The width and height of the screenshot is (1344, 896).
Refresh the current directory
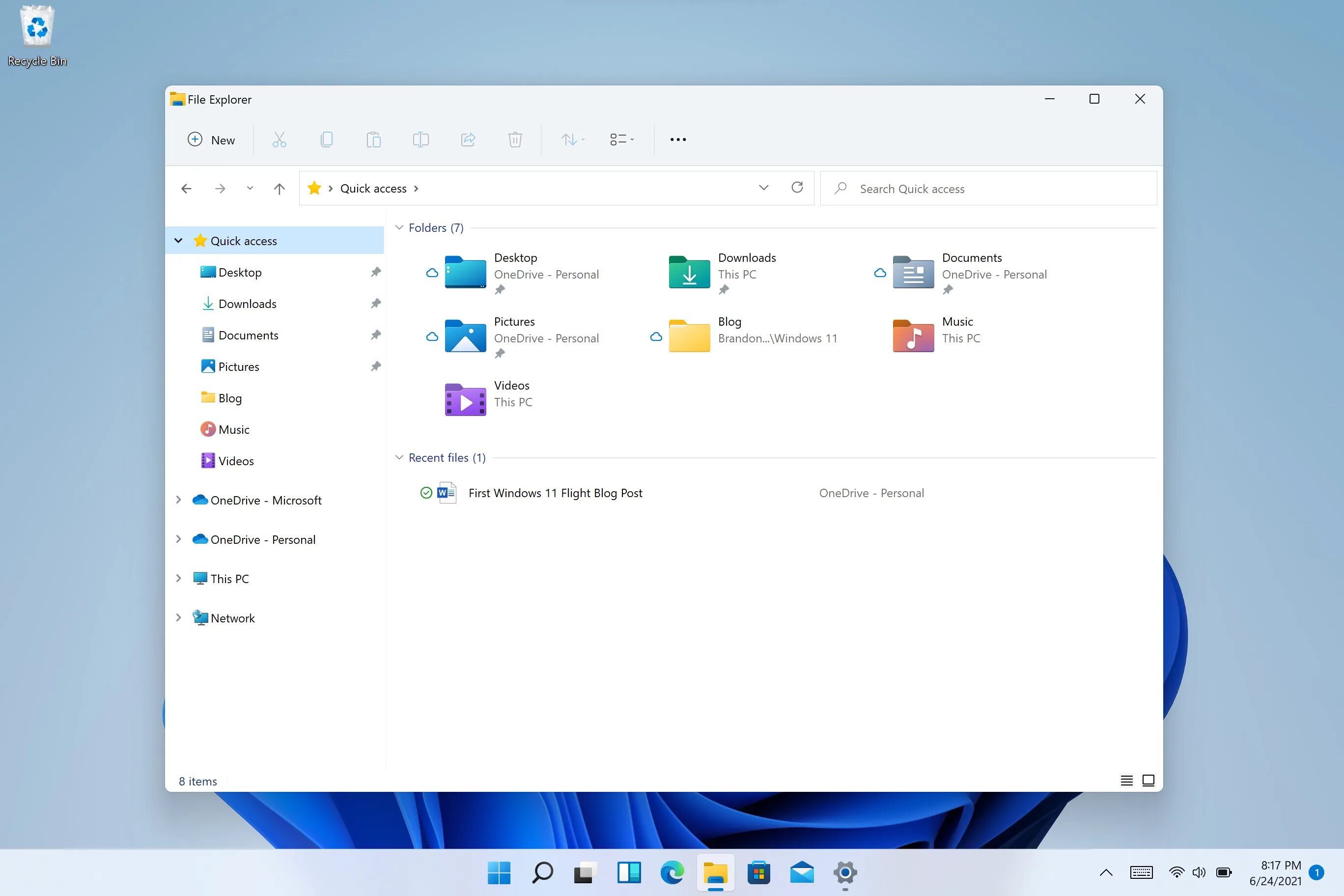pyautogui.click(x=797, y=188)
